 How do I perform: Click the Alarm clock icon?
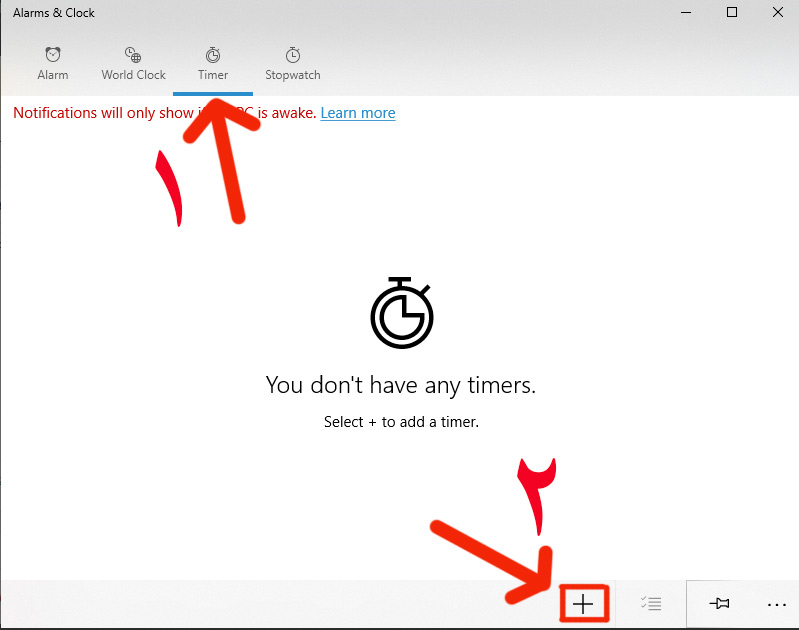(x=53, y=55)
